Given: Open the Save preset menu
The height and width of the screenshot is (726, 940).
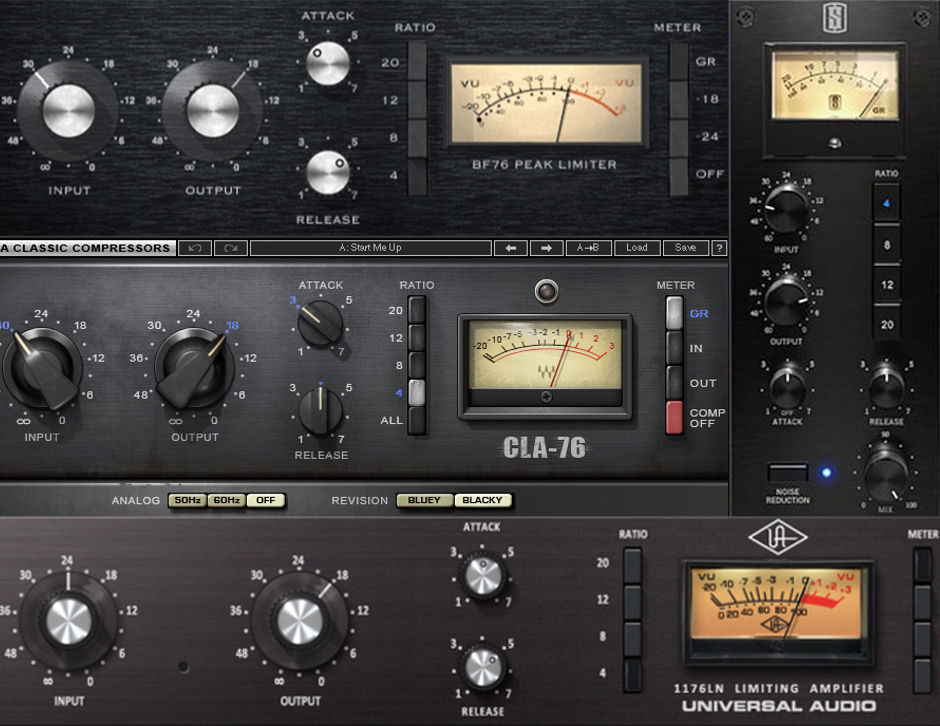Looking at the screenshot, I should (x=685, y=247).
